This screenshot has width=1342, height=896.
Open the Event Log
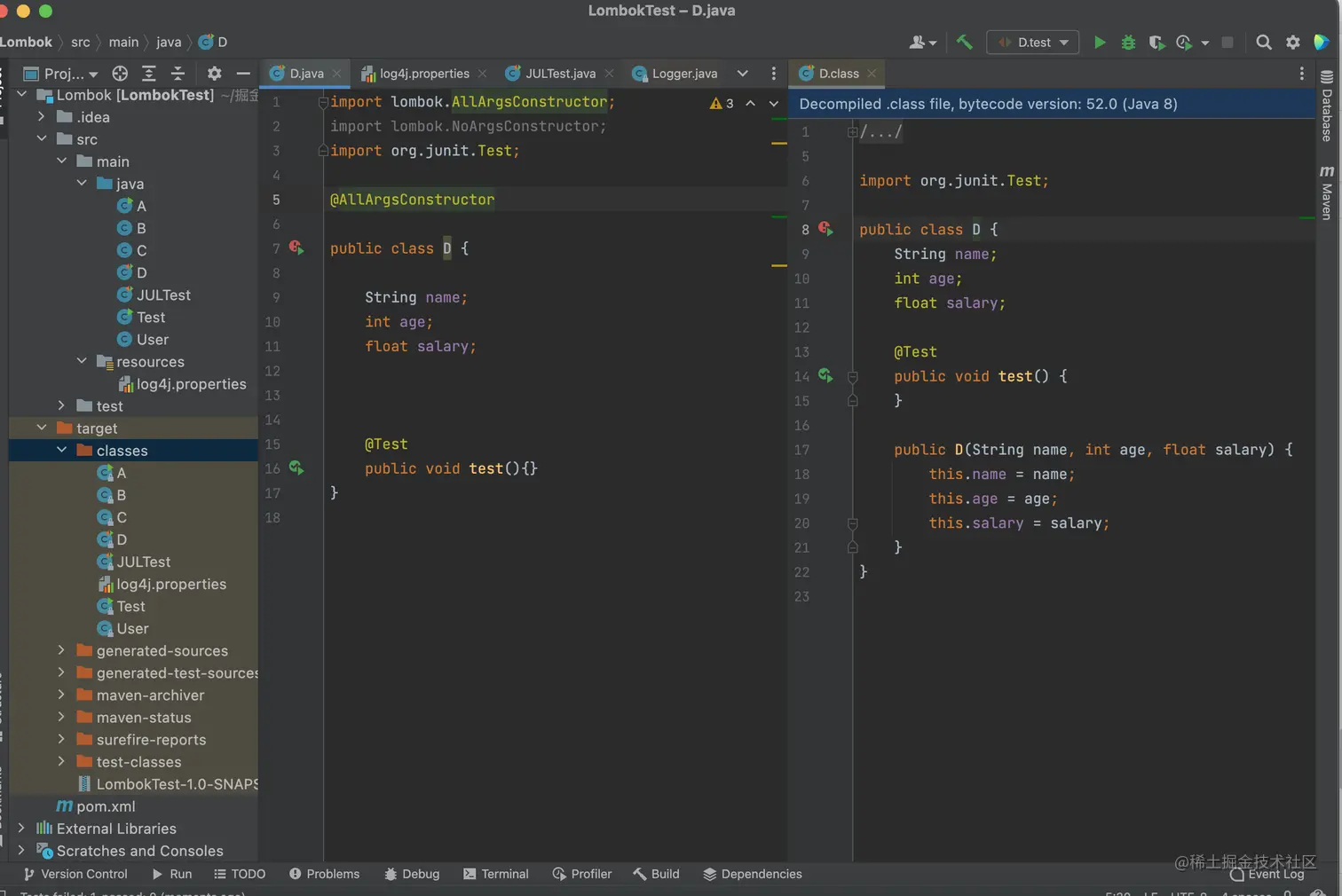click(1267, 875)
